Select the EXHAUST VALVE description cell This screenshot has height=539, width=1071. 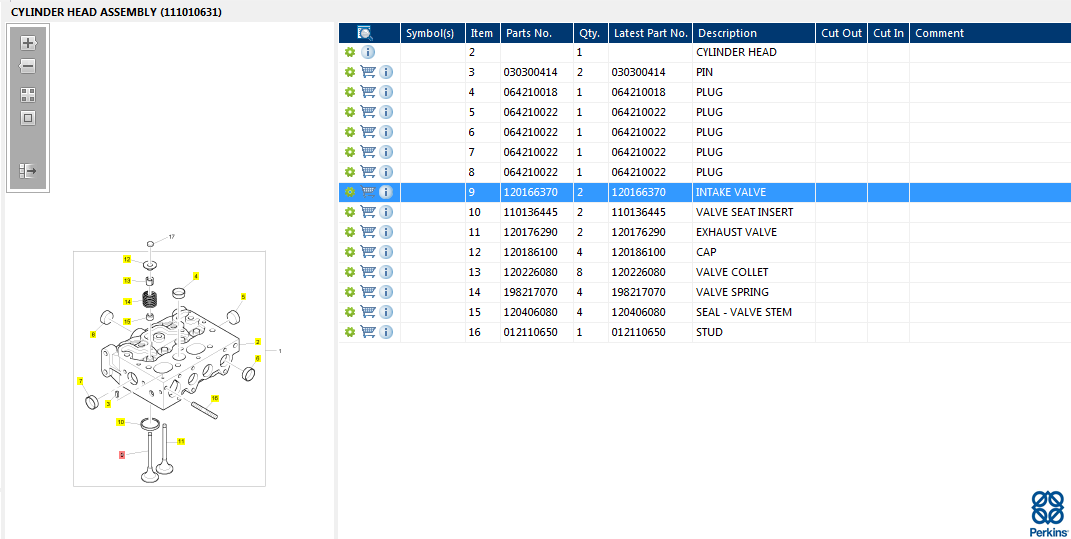(x=754, y=232)
